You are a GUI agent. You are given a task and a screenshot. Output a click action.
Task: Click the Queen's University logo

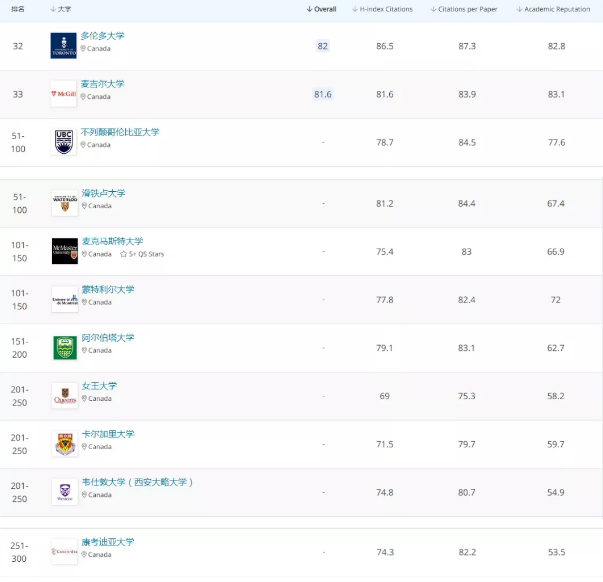click(65, 395)
